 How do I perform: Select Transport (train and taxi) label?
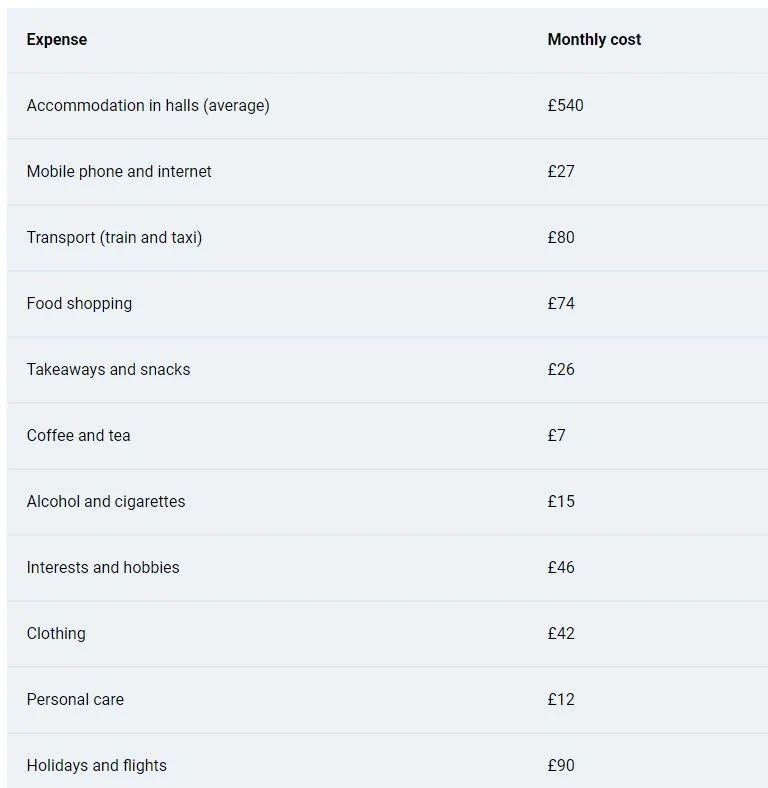(x=114, y=238)
